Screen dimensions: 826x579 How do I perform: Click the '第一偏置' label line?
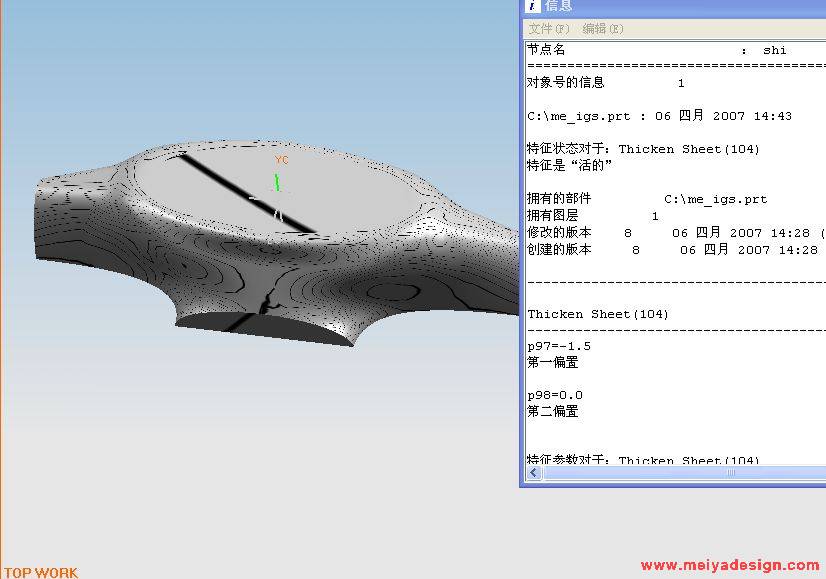point(553,362)
